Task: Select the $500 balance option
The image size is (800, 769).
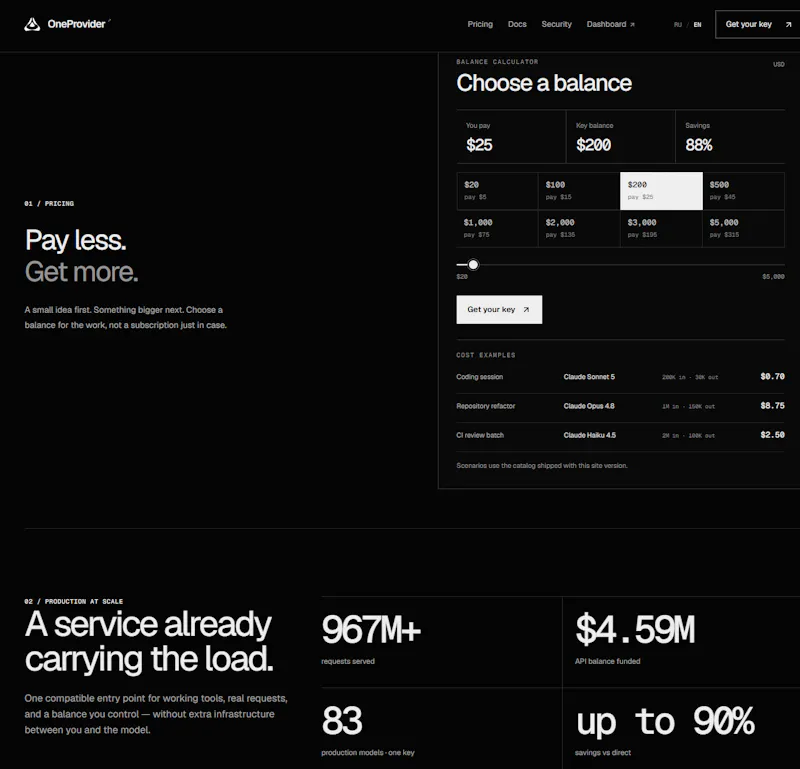Action: (743, 191)
